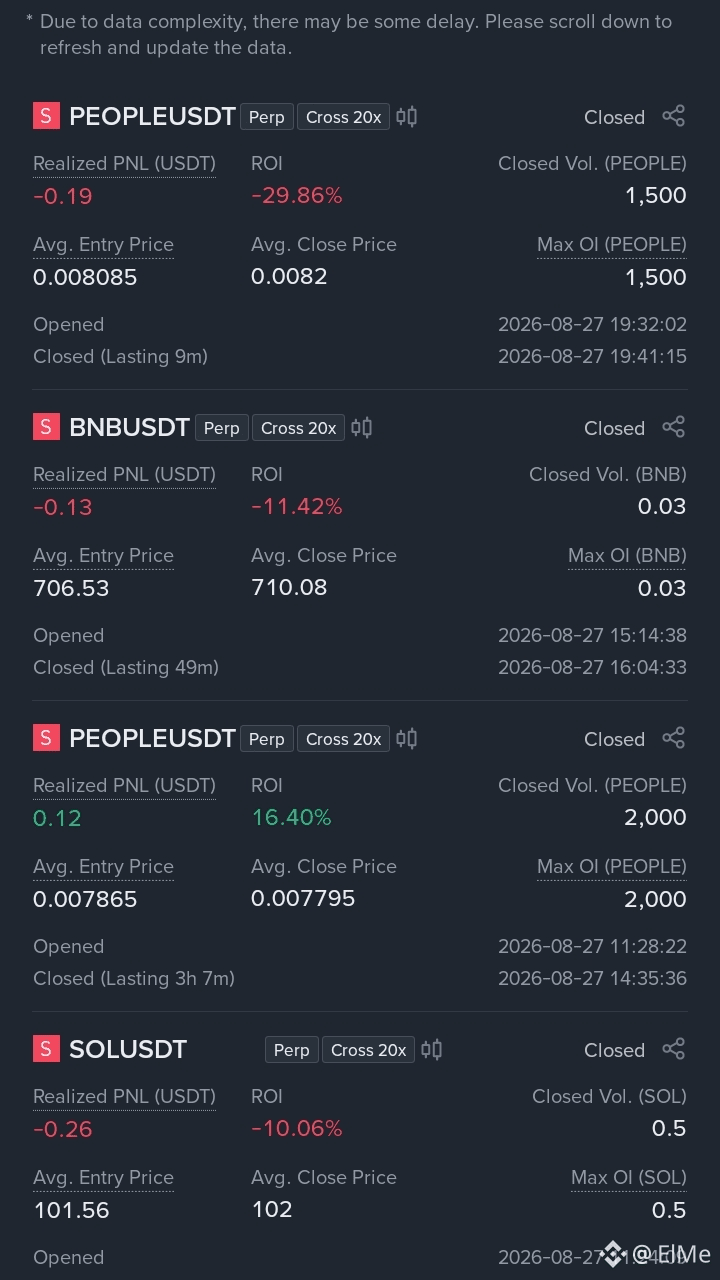The image size is (720, 1280).
Task: Share the first PEOPLEUSDT closed position
Action: 674,116
